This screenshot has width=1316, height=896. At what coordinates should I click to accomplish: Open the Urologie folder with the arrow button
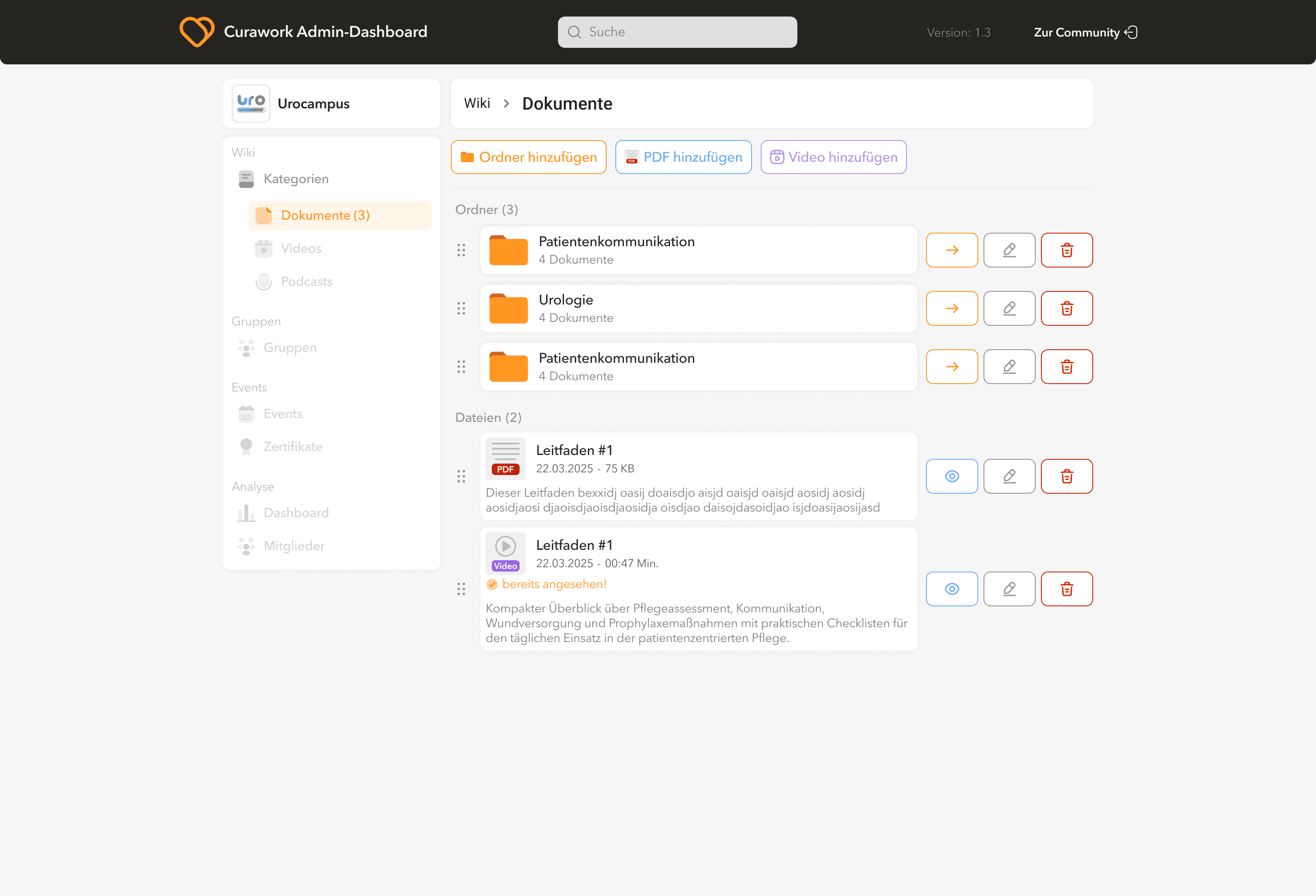click(951, 308)
